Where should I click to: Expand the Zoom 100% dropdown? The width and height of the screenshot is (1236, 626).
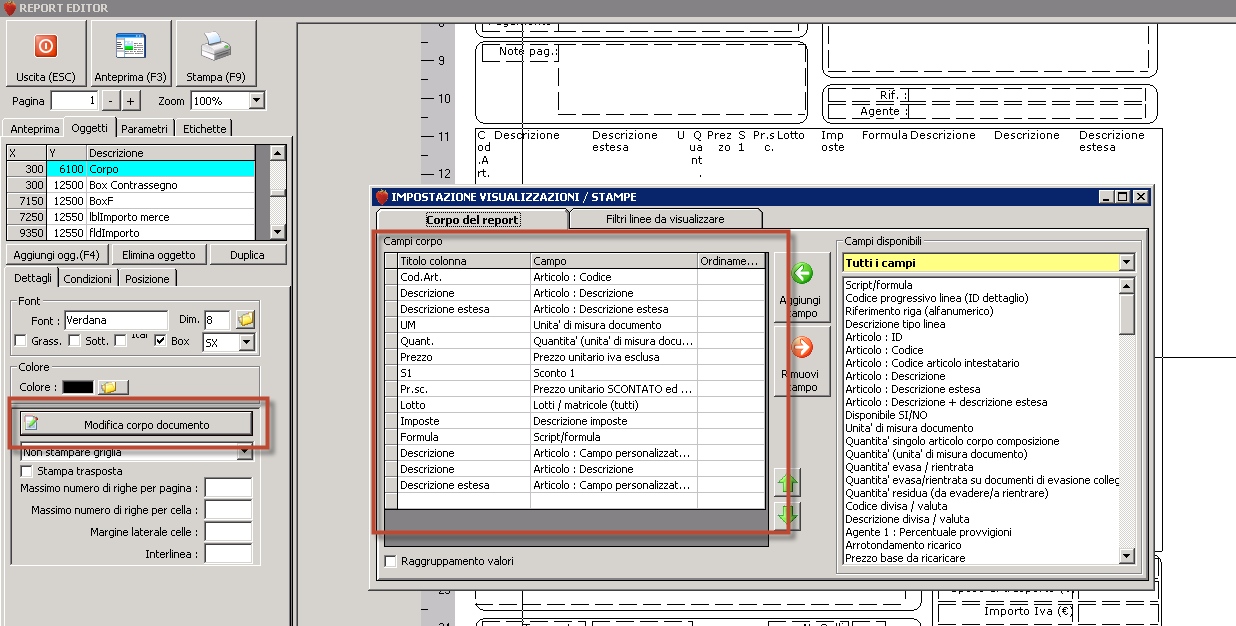(257, 101)
